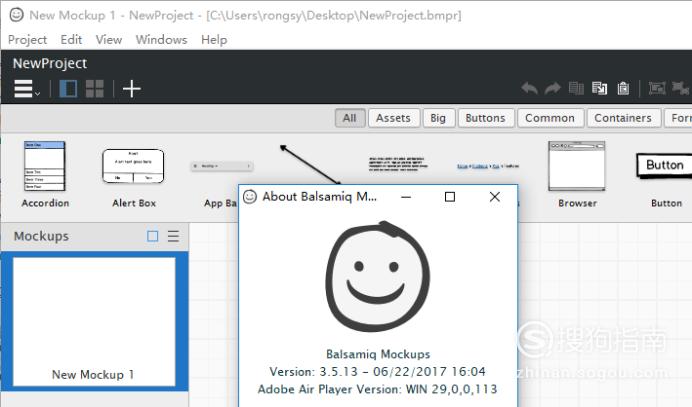The height and width of the screenshot is (407, 692).
Task: Pick the Block of Text control thumbnail
Action: pos(398,164)
